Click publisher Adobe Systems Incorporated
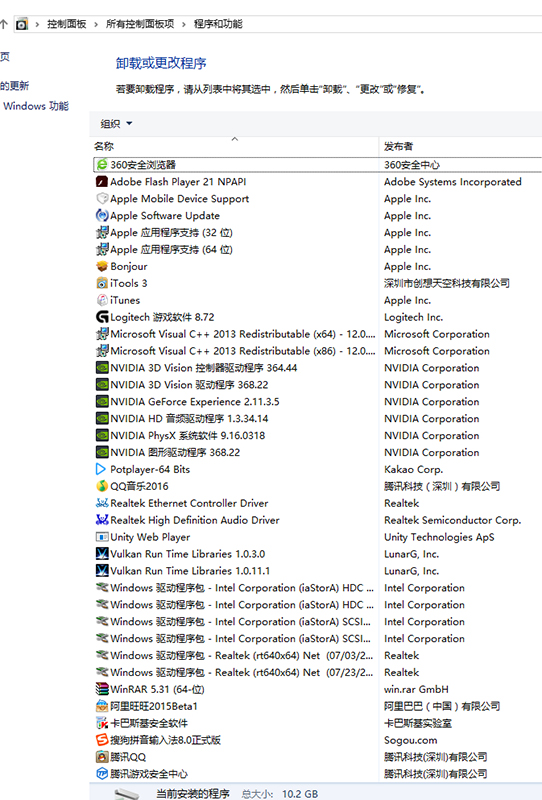 [x=453, y=182]
